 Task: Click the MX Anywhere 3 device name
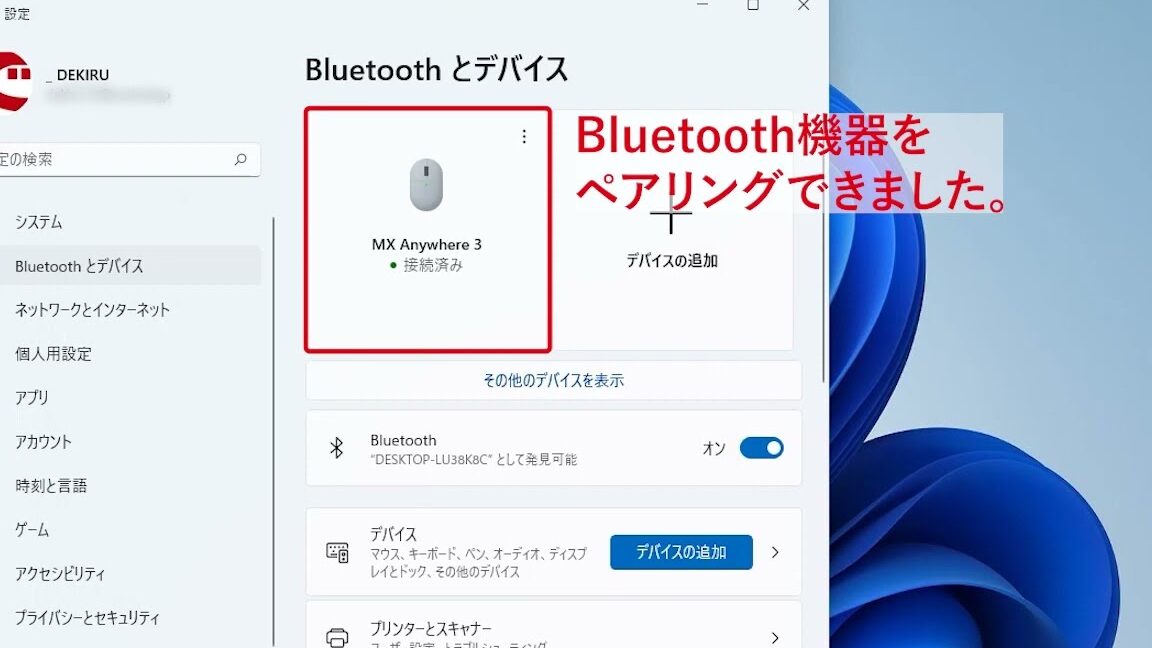(x=427, y=245)
